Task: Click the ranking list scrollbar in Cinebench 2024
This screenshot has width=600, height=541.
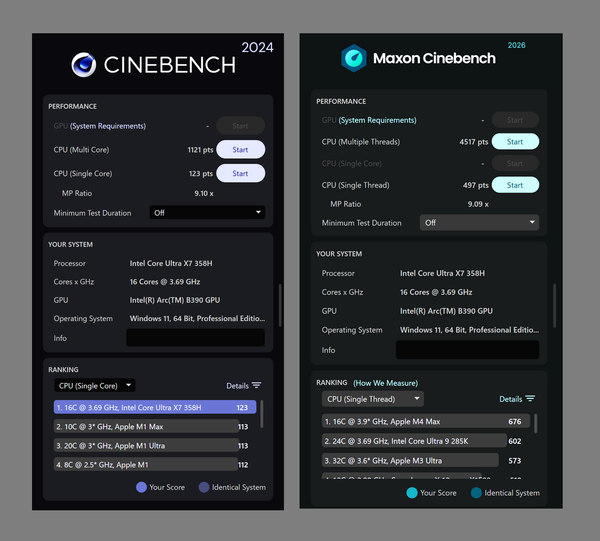Action: (x=262, y=414)
